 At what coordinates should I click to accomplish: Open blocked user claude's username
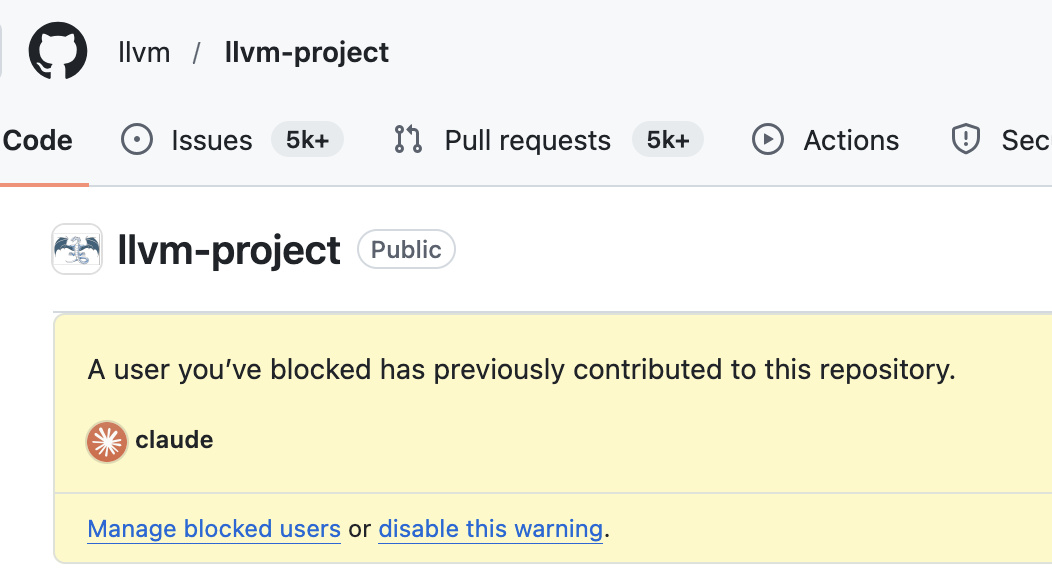pos(176,440)
